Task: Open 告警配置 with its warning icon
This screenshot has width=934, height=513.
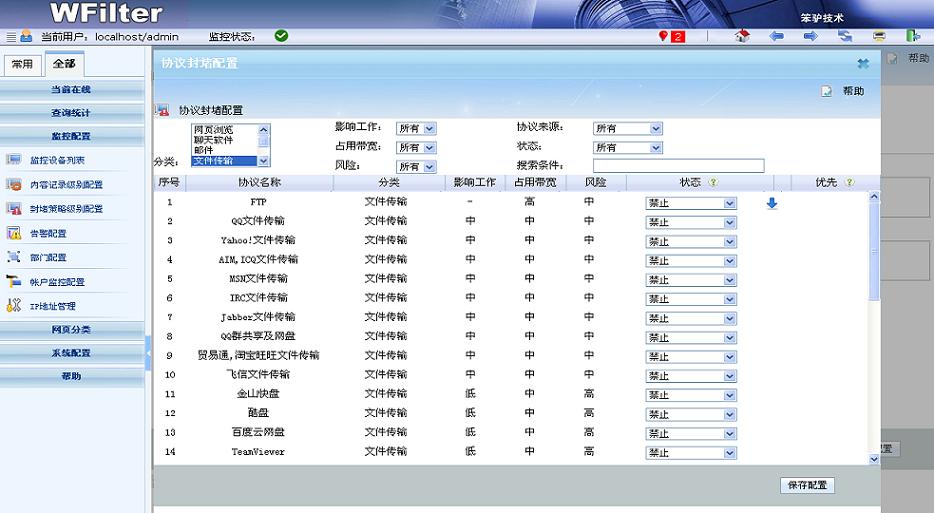Action: [x=47, y=233]
